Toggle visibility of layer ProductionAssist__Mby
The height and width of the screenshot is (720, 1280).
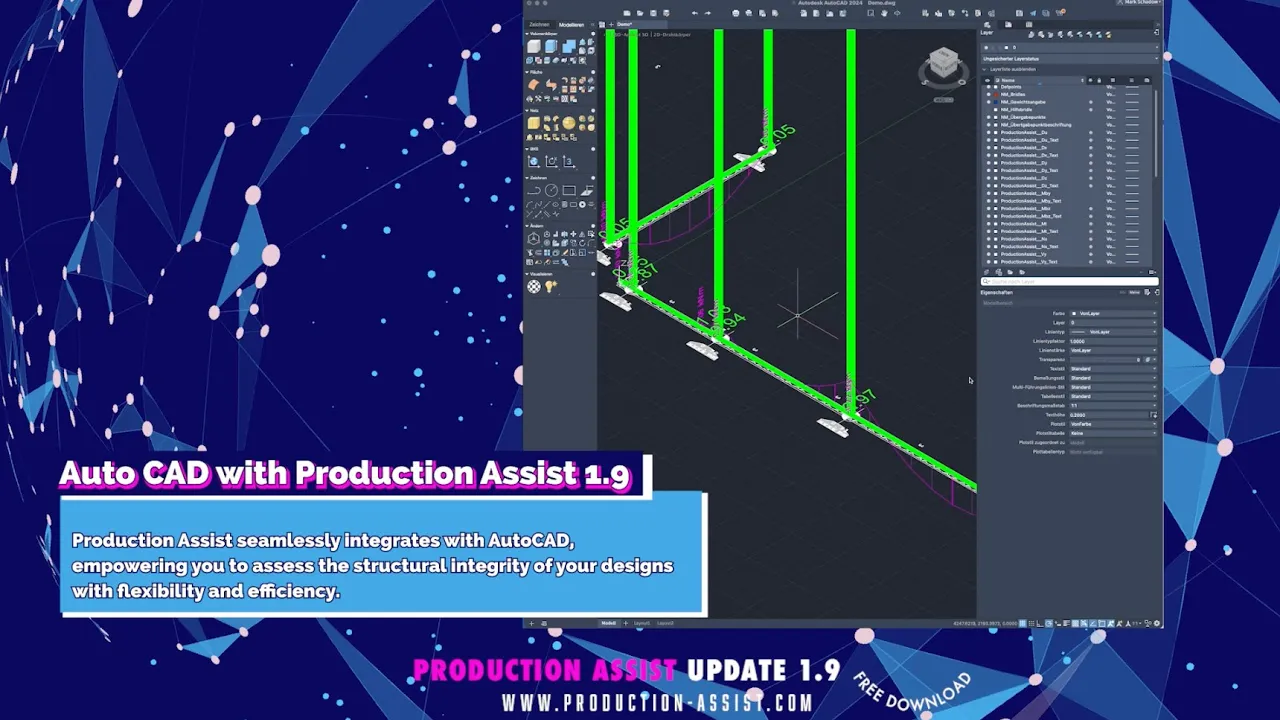[x=988, y=193]
